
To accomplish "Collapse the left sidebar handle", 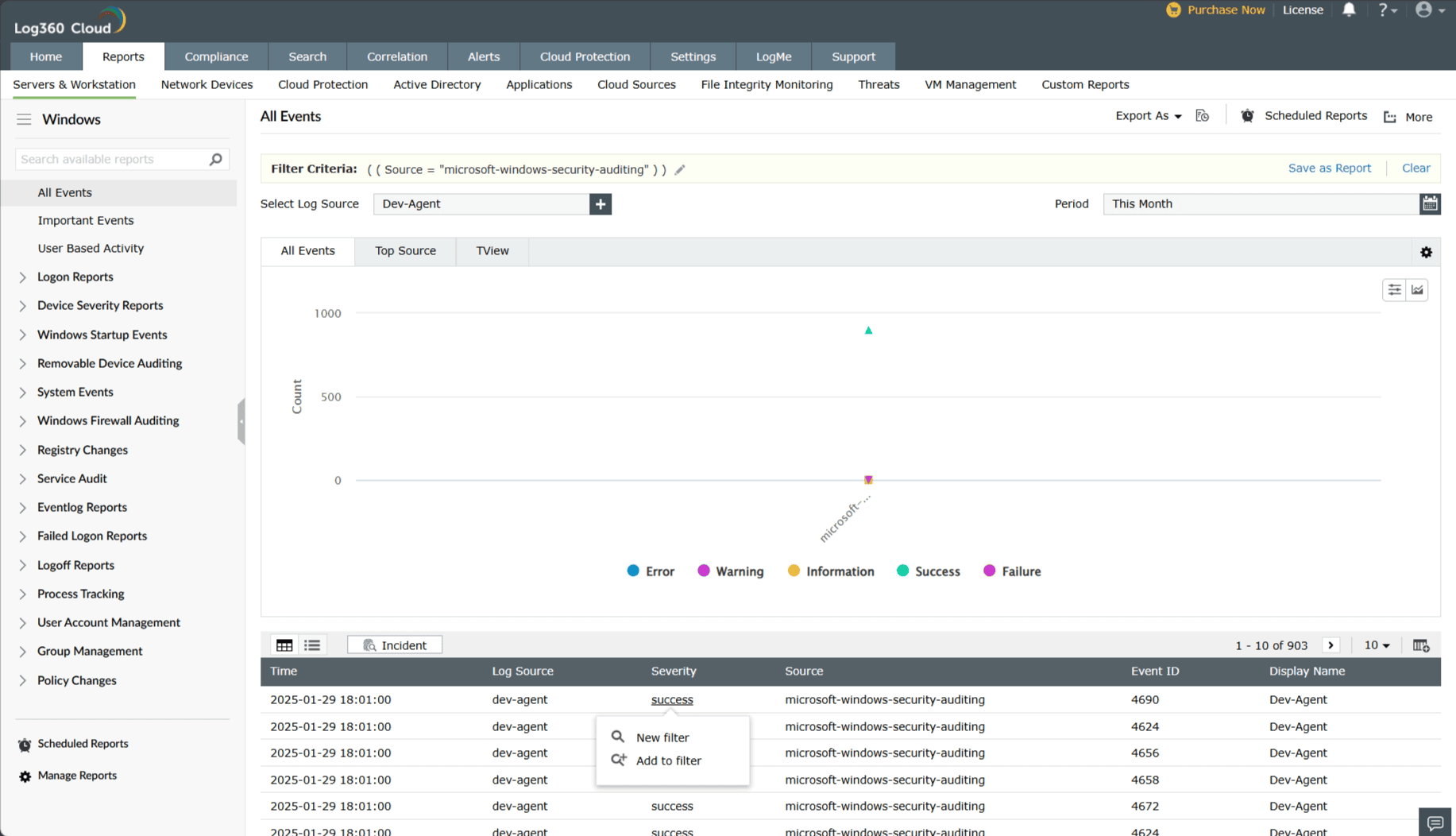I will click(x=241, y=421).
